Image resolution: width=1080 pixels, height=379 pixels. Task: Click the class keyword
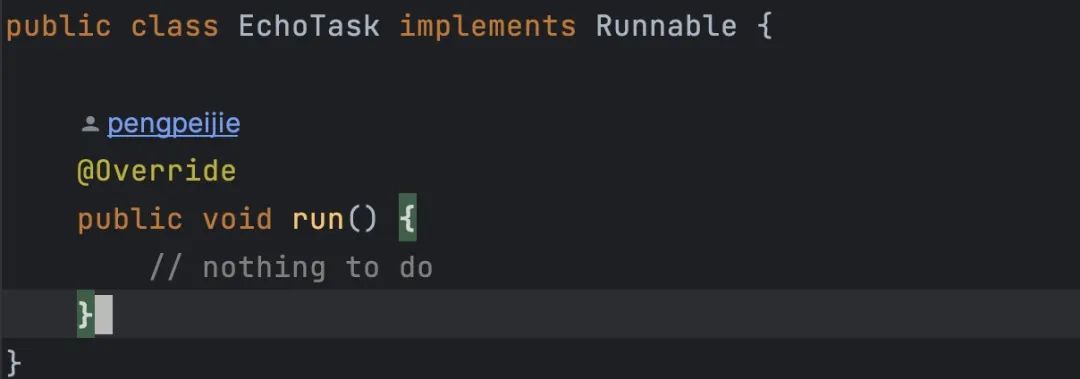coord(175,27)
